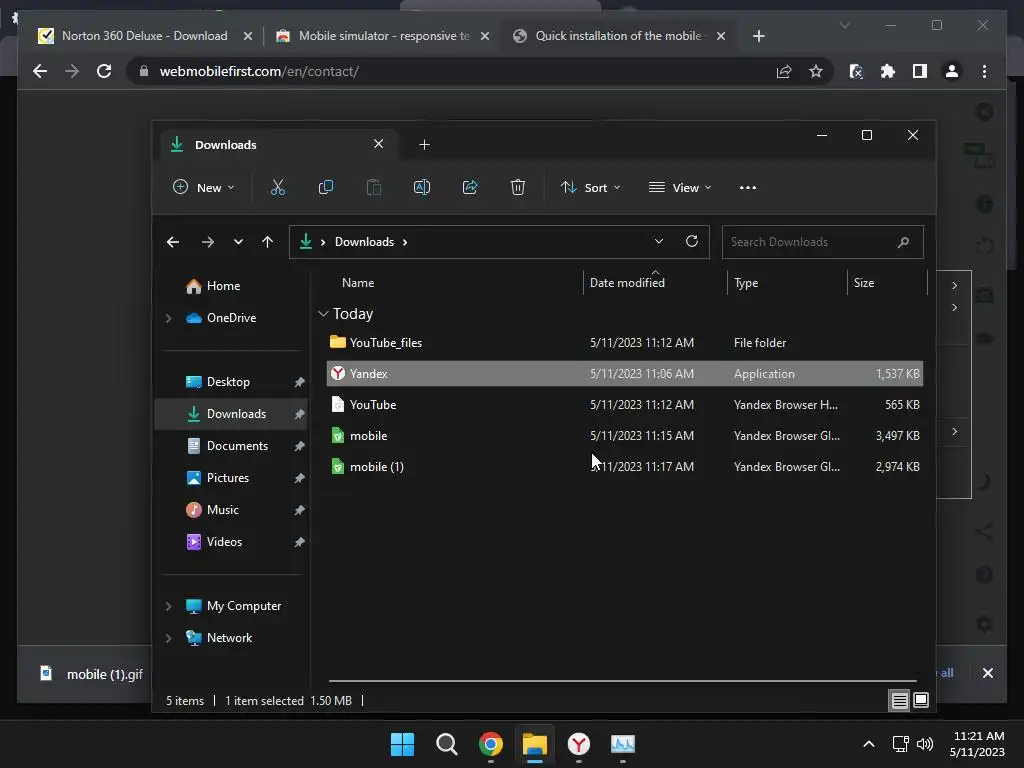The width and height of the screenshot is (1024, 768).
Task: Bookmark this page with star icon
Action: click(816, 71)
